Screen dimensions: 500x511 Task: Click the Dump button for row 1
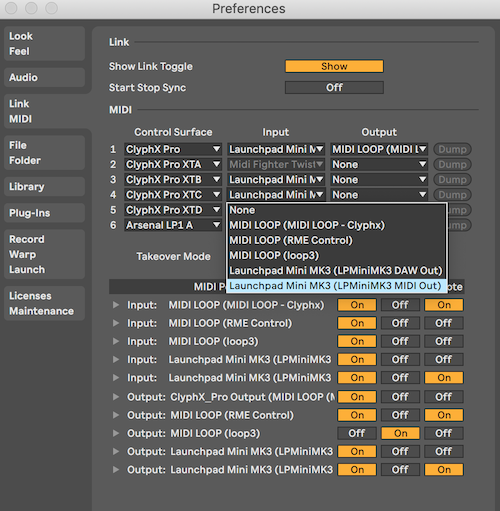(452, 149)
